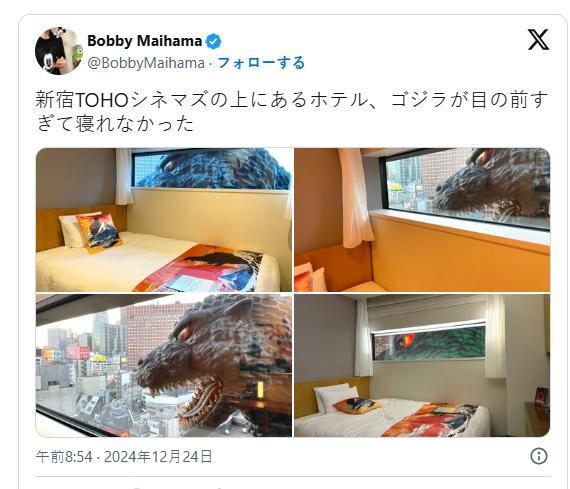Click the blue verified badge beside Bobby Maihama

click(213, 41)
